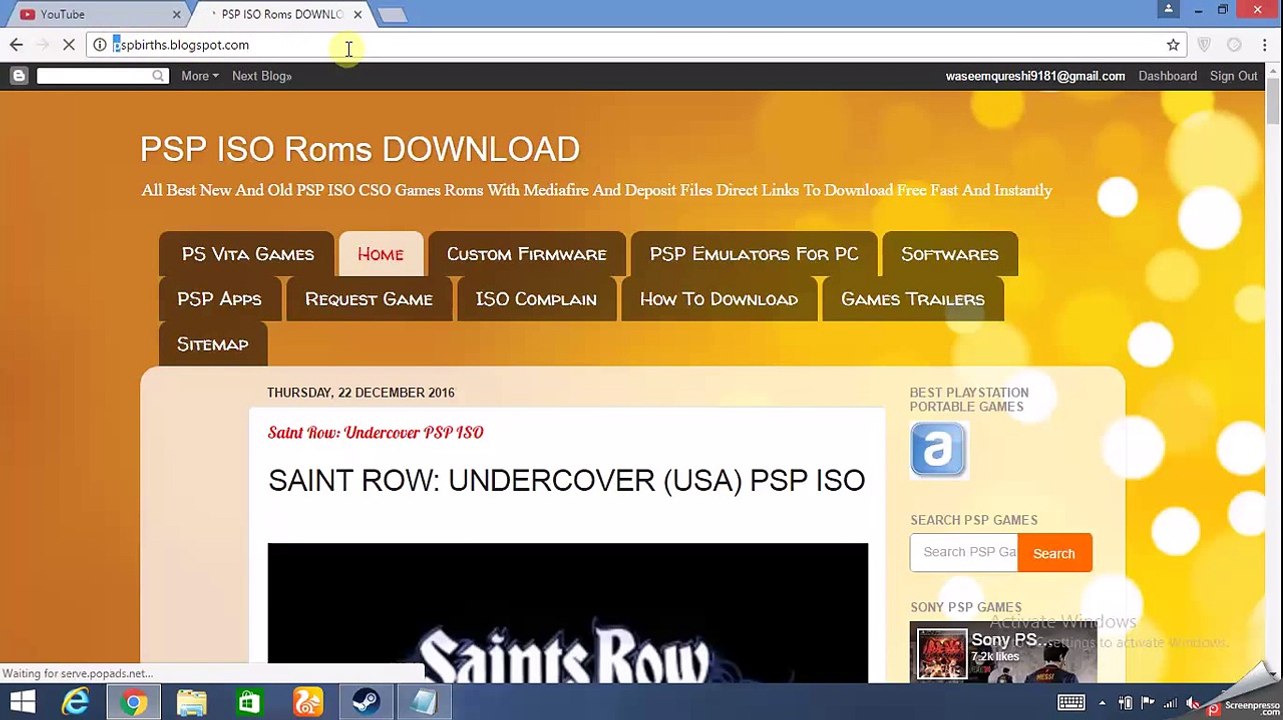The image size is (1283, 720).
Task: Open PSP Emulators For PC page
Action: tap(754, 254)
